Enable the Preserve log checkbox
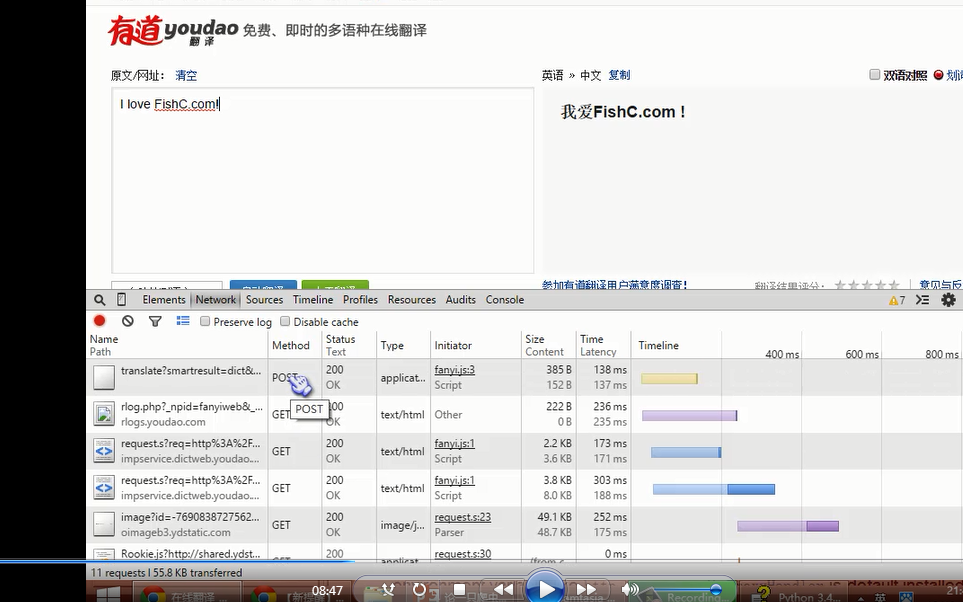The height and width of the screenshot is (602, 963). 205,322
